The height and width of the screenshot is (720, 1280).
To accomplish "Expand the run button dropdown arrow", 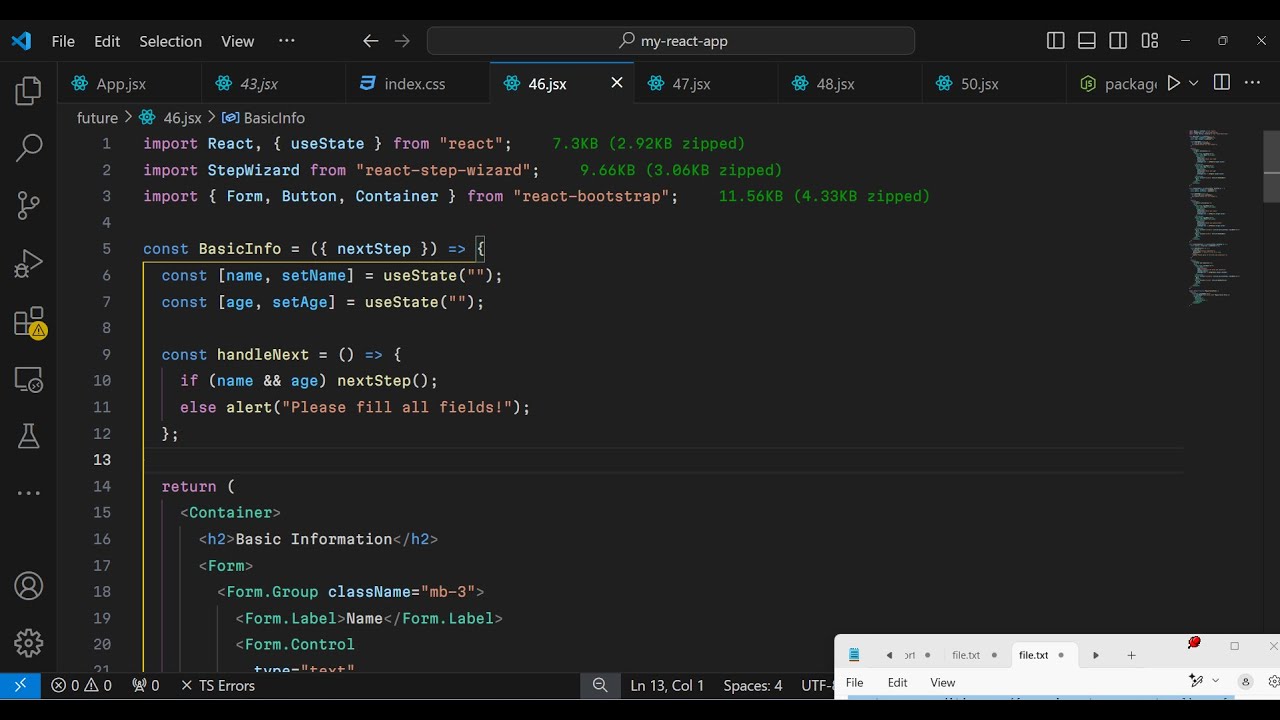I will (1193, 84).
